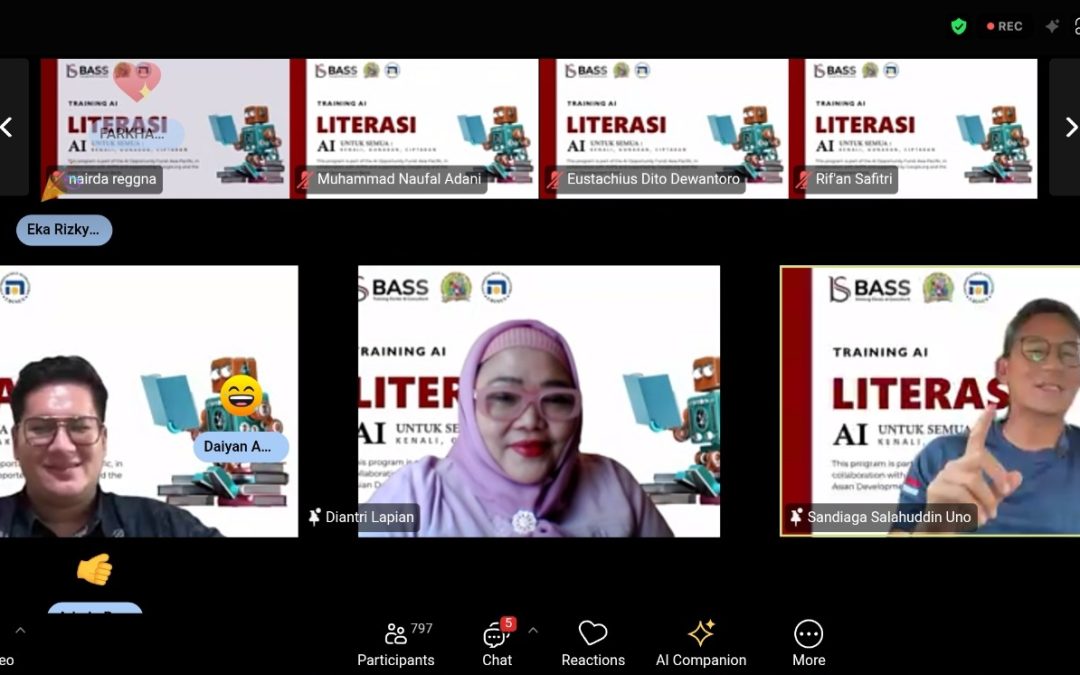Viewport: 1080px width, 675px height.
Task: Open the More options menu
Action: [x=808, y=644]
